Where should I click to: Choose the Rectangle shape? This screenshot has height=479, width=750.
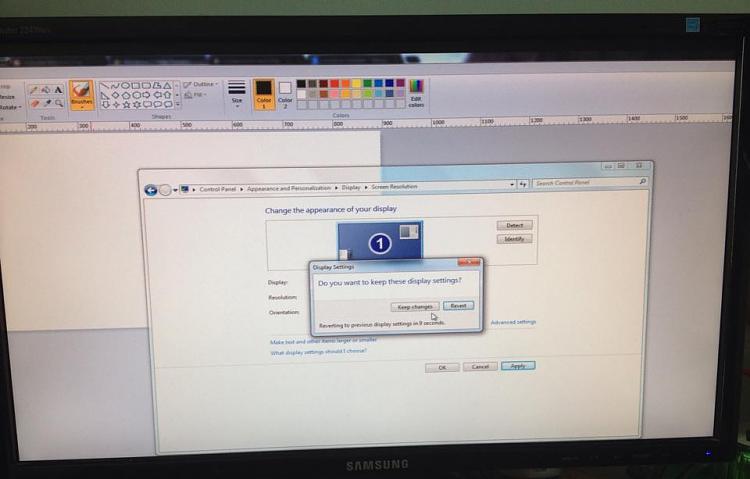[136, 86]
